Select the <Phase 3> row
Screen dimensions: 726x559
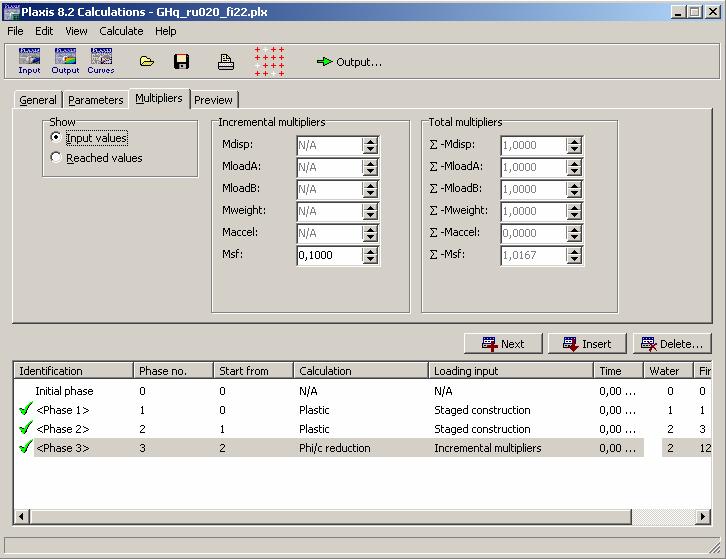[x=363, y=448]
